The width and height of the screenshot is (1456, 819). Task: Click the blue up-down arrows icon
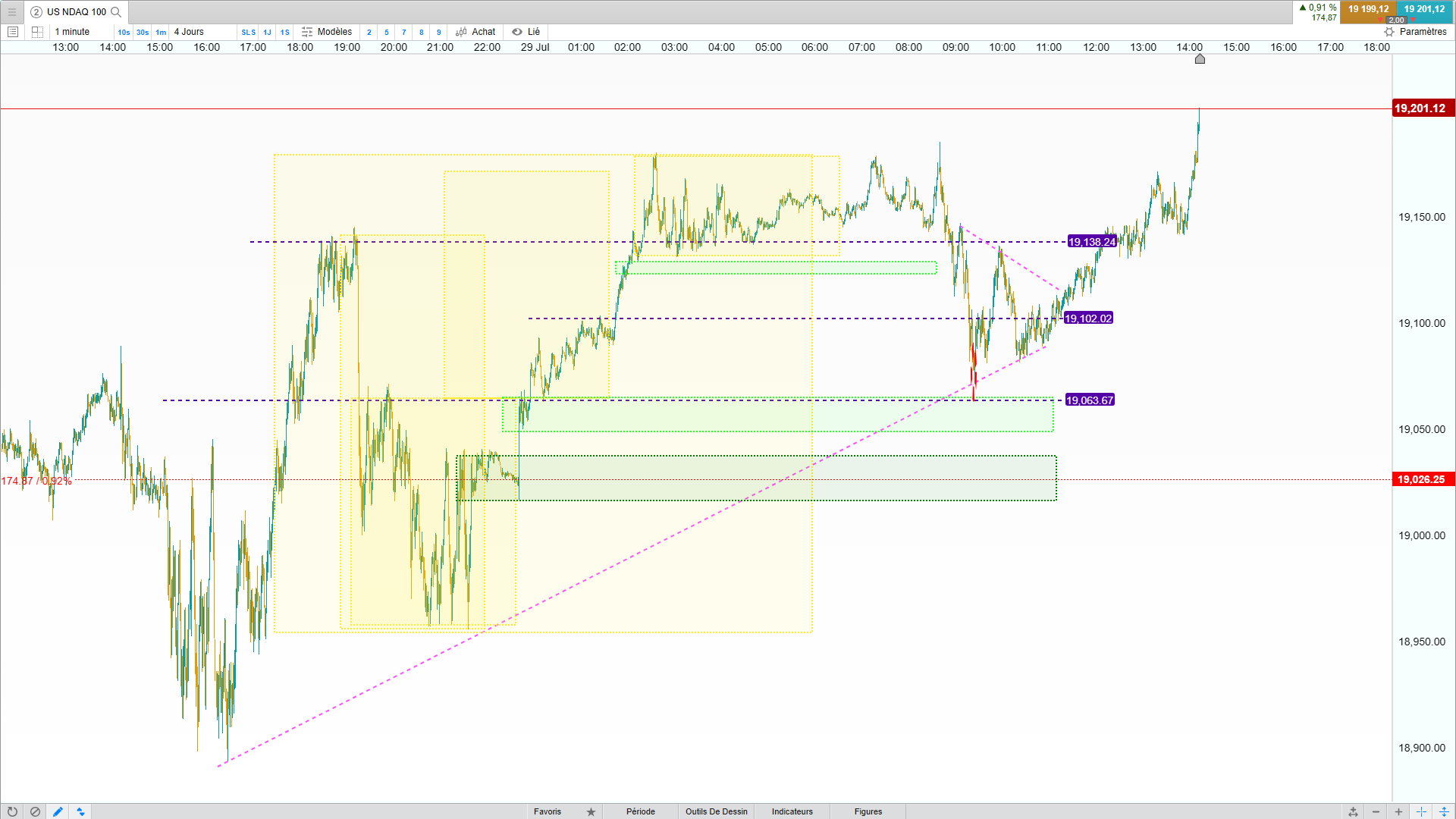(x=80, y=811)
